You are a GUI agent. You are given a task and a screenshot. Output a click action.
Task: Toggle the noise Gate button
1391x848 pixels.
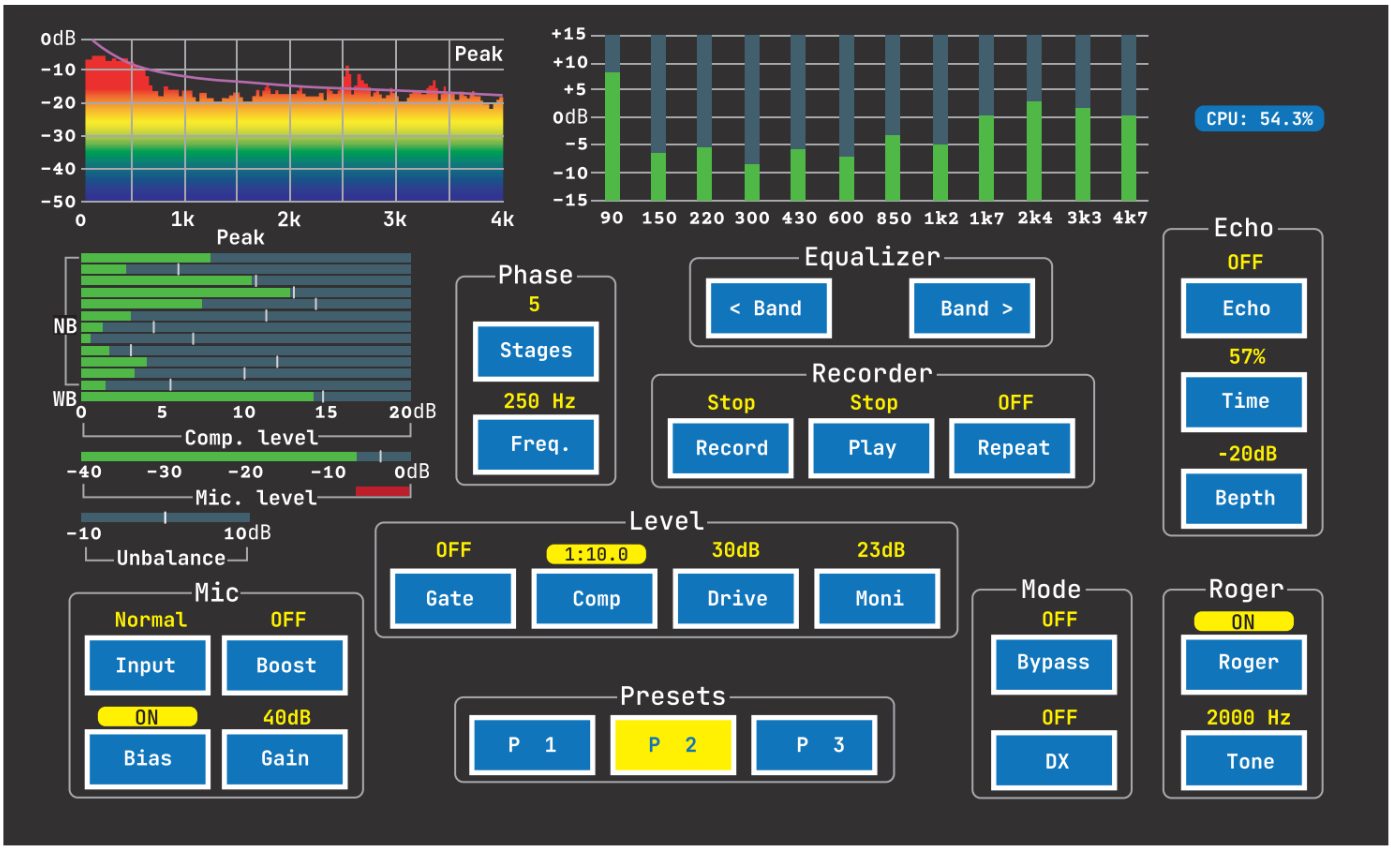(453, 598)
